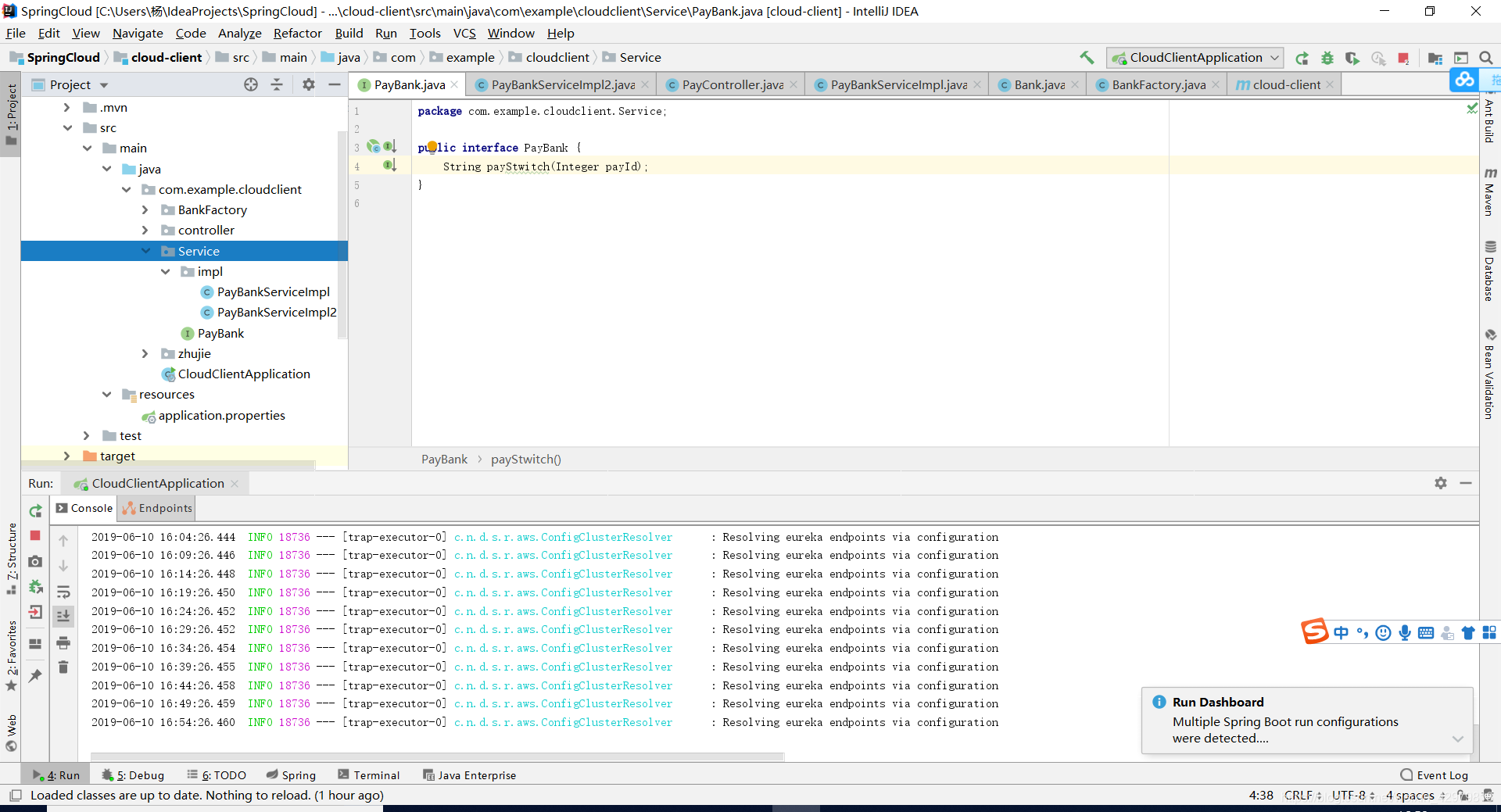This screenshot has height=812, width=1501.
Task: Expand the target folder
Action: 67,456
